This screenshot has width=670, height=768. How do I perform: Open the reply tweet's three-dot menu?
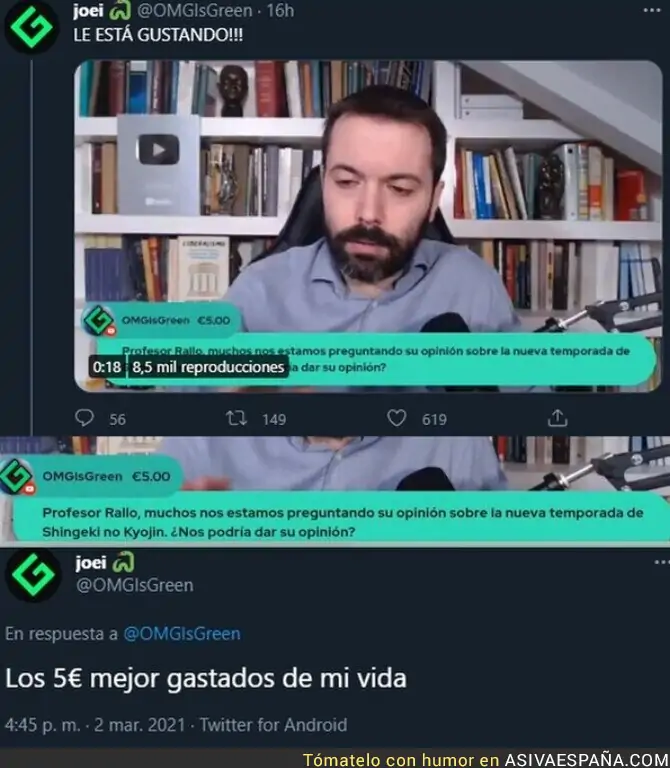pyautogui.click(x=662, y=562)
